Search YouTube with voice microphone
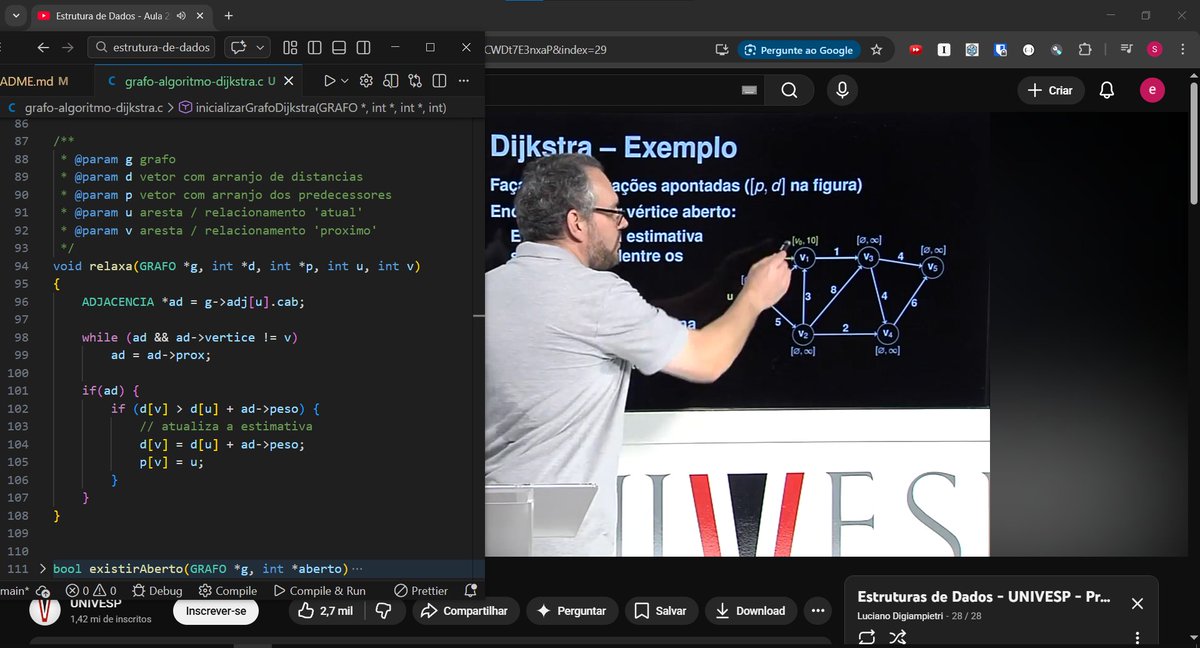This screenshot has height=648, width=1200. click(x=843, y=90)
